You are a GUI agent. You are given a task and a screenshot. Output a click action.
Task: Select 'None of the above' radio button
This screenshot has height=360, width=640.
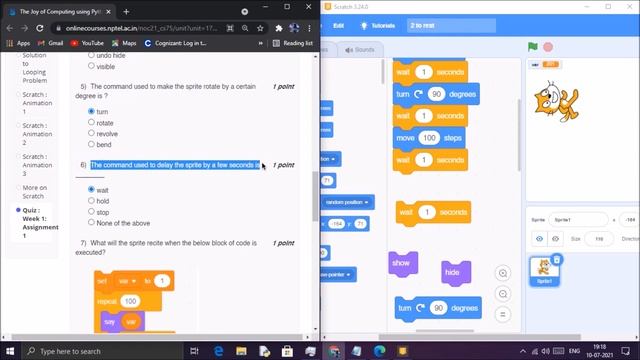[91, 222]
